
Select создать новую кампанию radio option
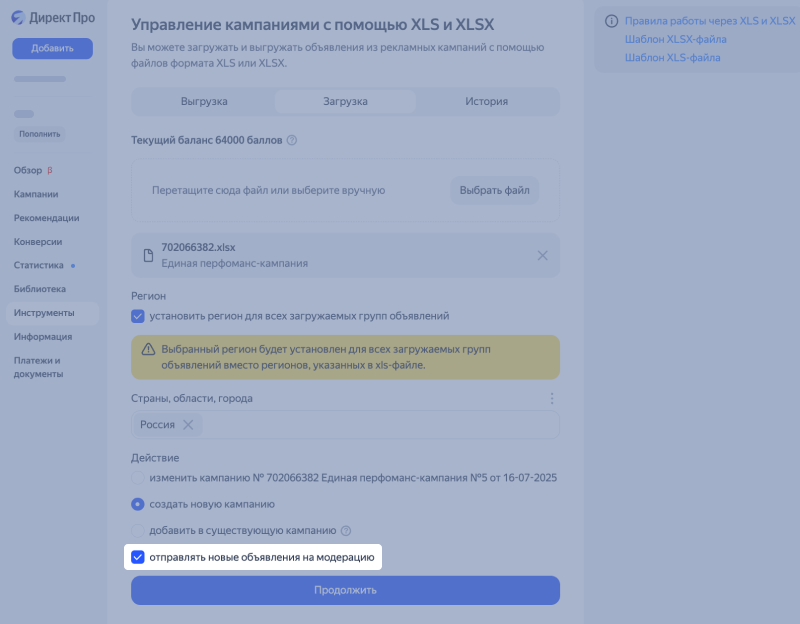138,504
